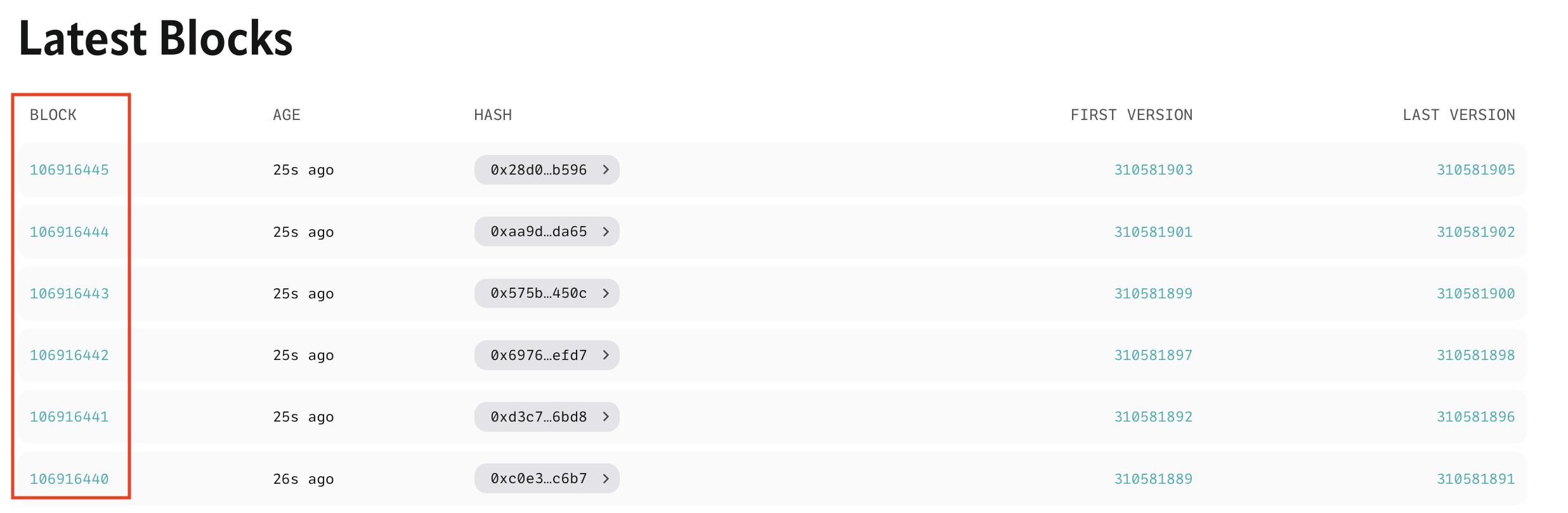Open first version 310581892
This screenshot has height=513, width=1568.
tap(1153, 416)
